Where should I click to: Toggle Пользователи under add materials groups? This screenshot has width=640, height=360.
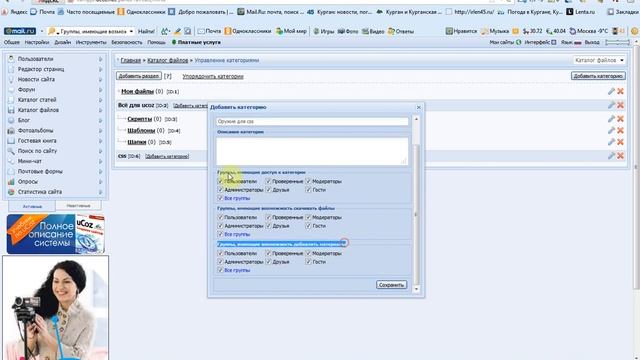click(x=220, y=253)
